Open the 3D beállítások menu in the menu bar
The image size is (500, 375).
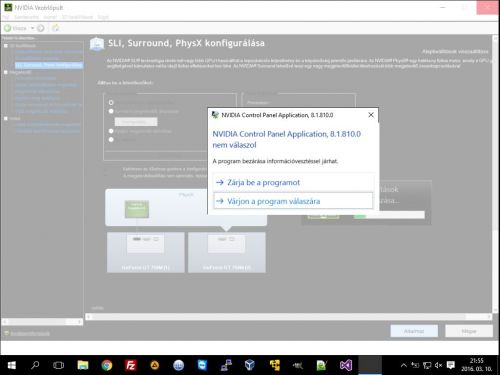(77, 17)
